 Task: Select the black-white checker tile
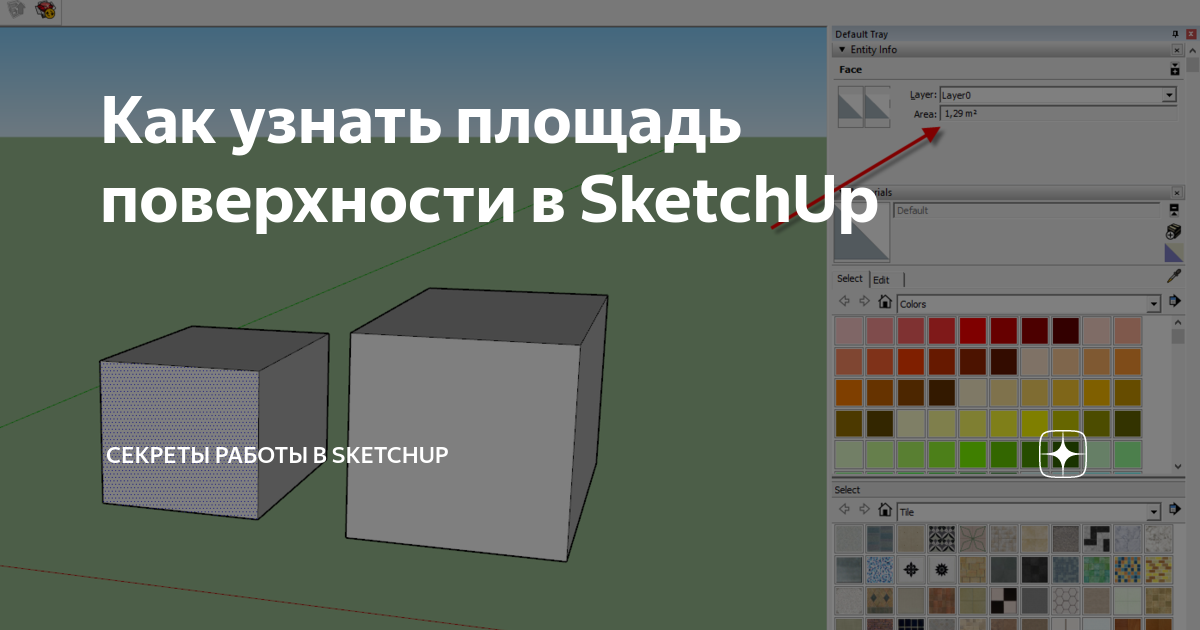click(1003, 601)
